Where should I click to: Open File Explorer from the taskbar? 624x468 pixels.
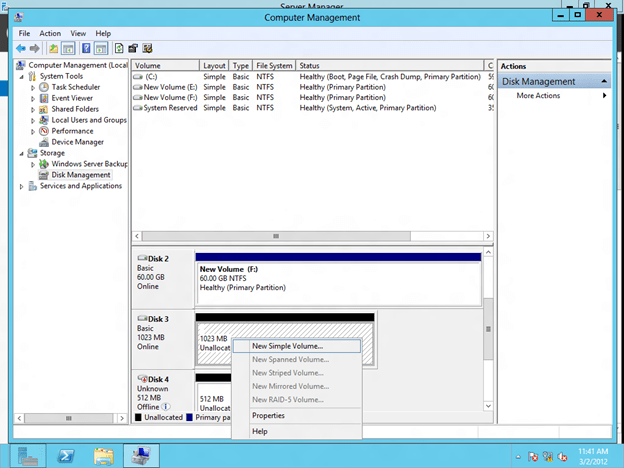104,456
